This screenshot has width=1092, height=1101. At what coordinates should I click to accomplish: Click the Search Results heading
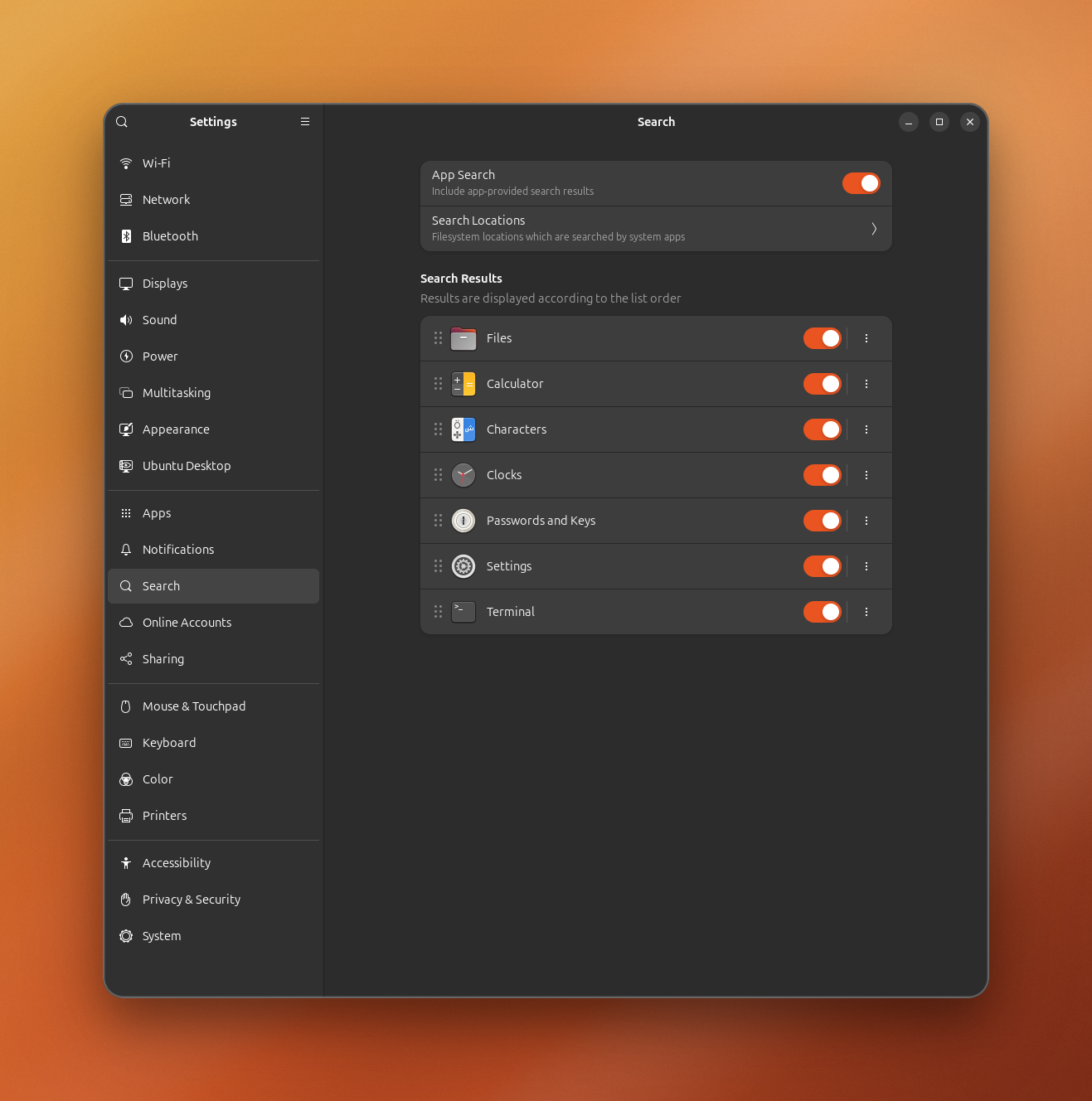pos(461,279)
